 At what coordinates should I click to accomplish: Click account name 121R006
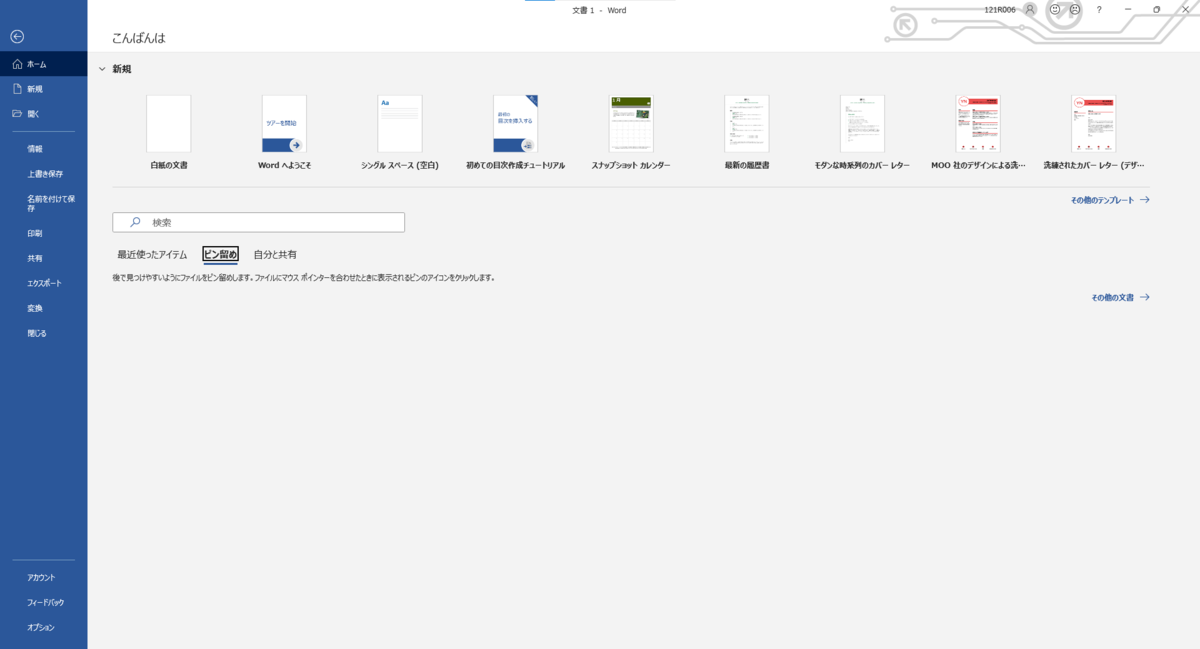coord(999,10)
